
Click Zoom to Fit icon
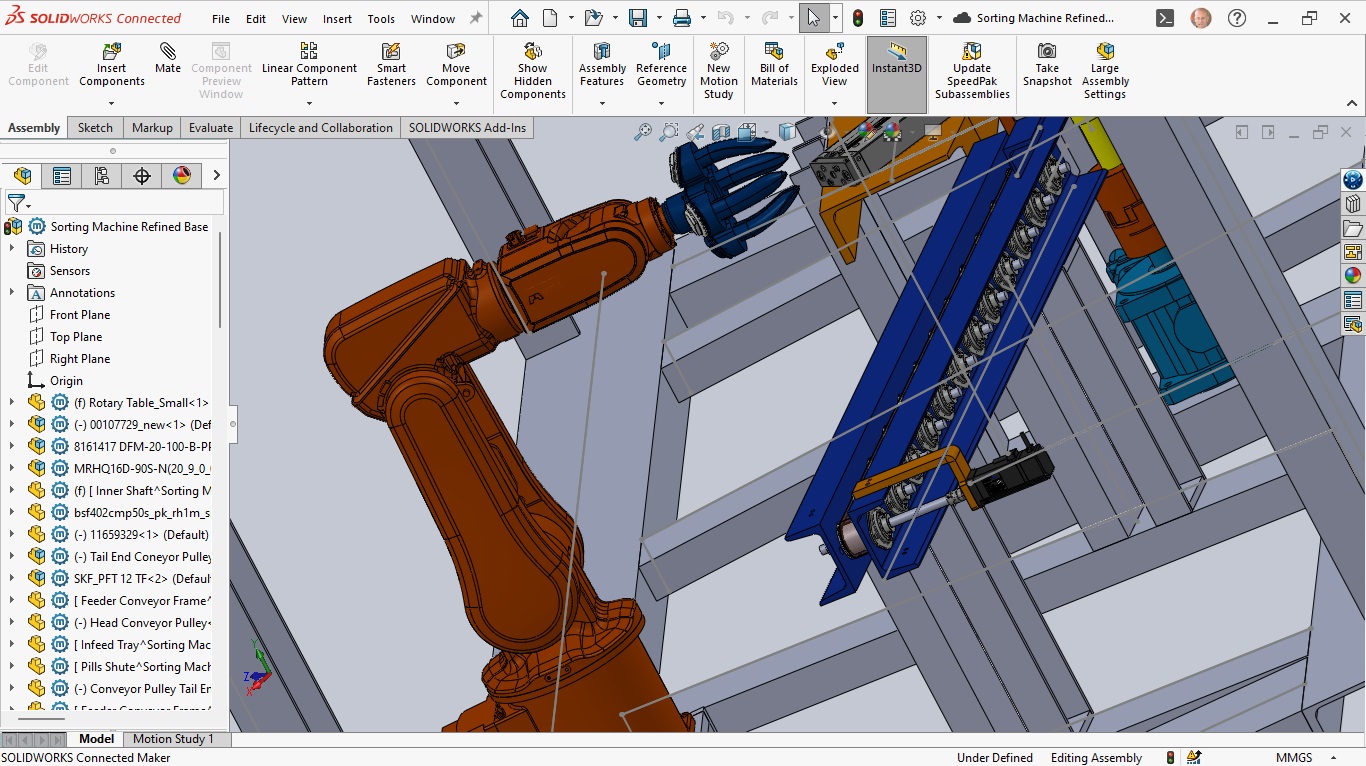point(643,131)
